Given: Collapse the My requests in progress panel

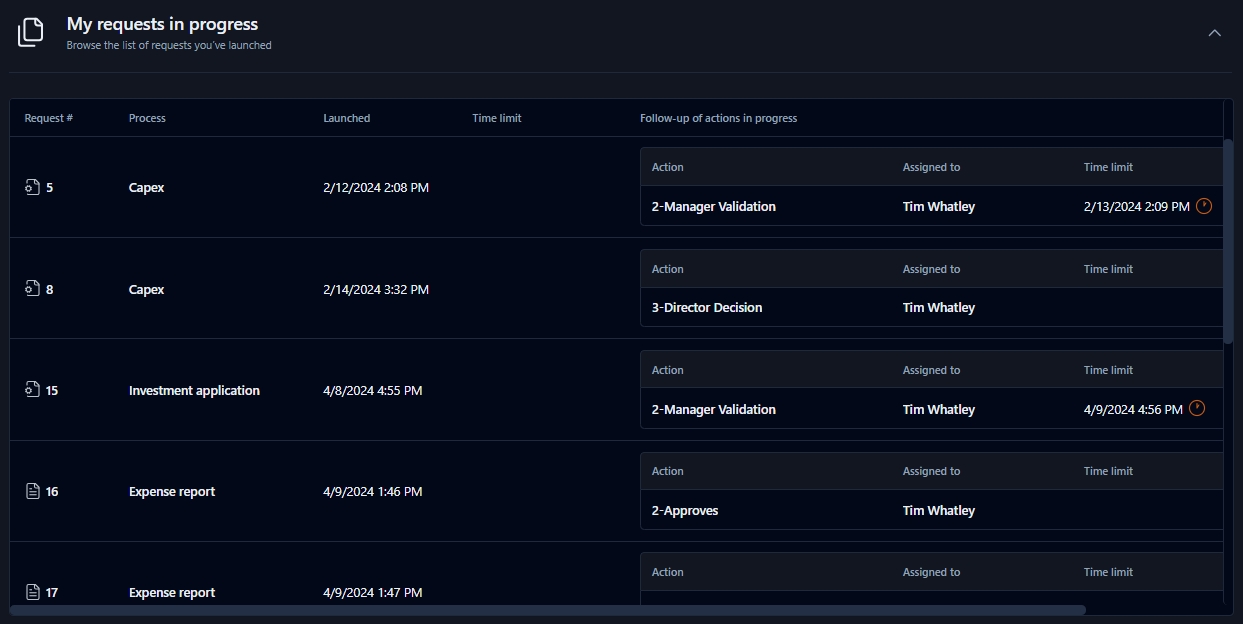Looking at the screenshot, I should click(1214, 33).
